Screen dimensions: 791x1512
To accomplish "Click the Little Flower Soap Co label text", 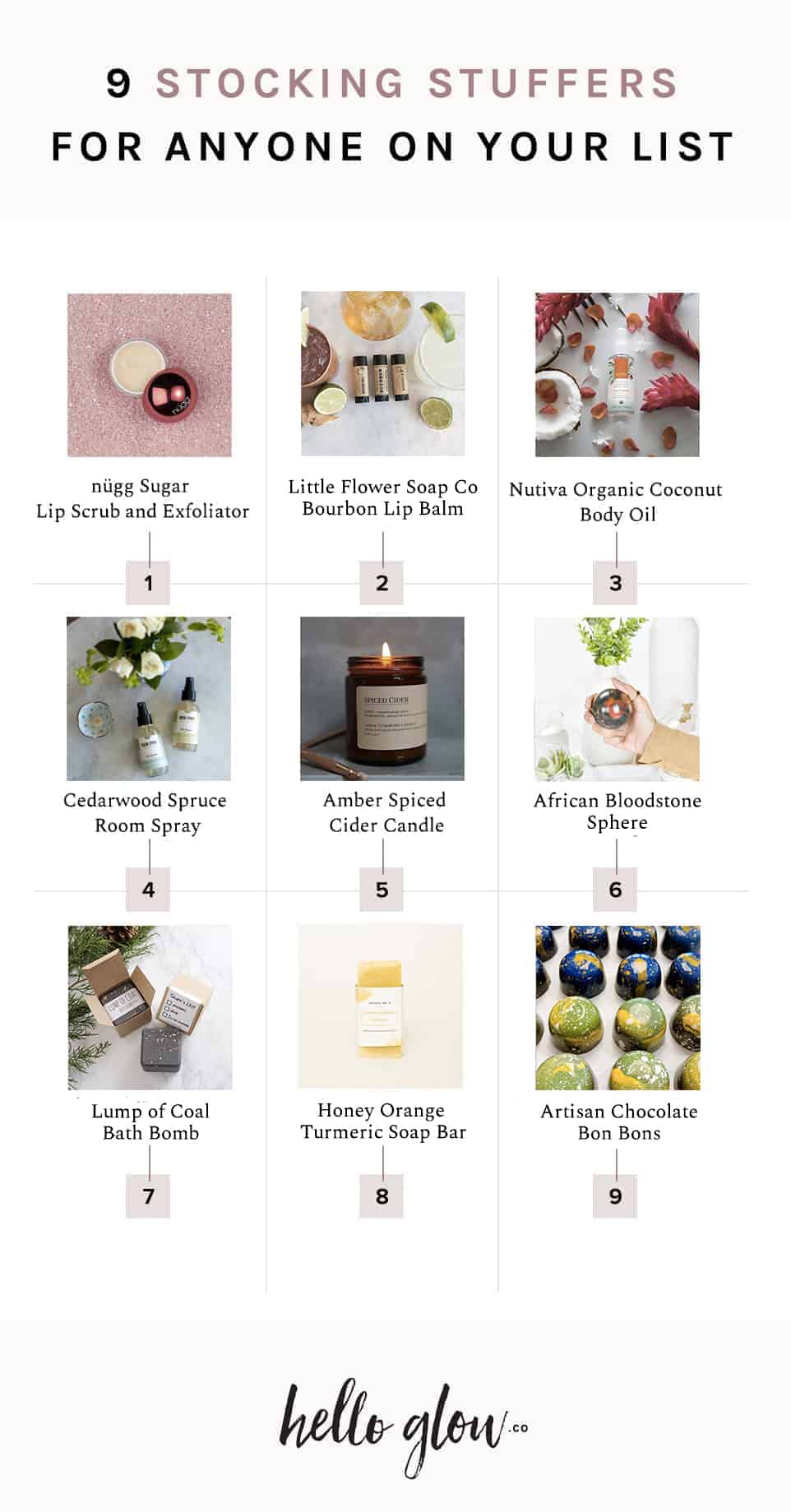I will click(x=383, y=487).
